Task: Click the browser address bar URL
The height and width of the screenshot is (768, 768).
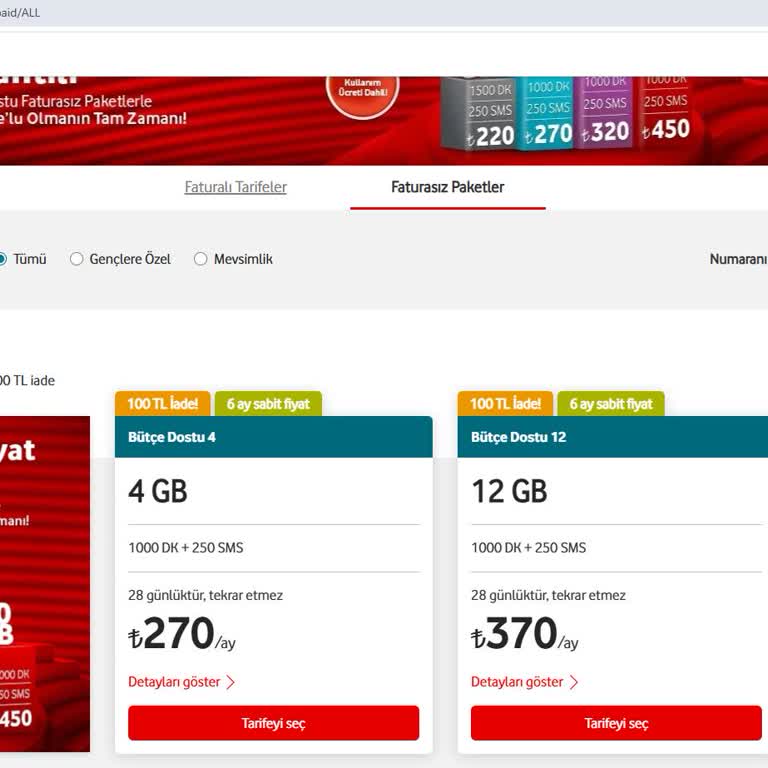Action: click(x=20, y=13)
